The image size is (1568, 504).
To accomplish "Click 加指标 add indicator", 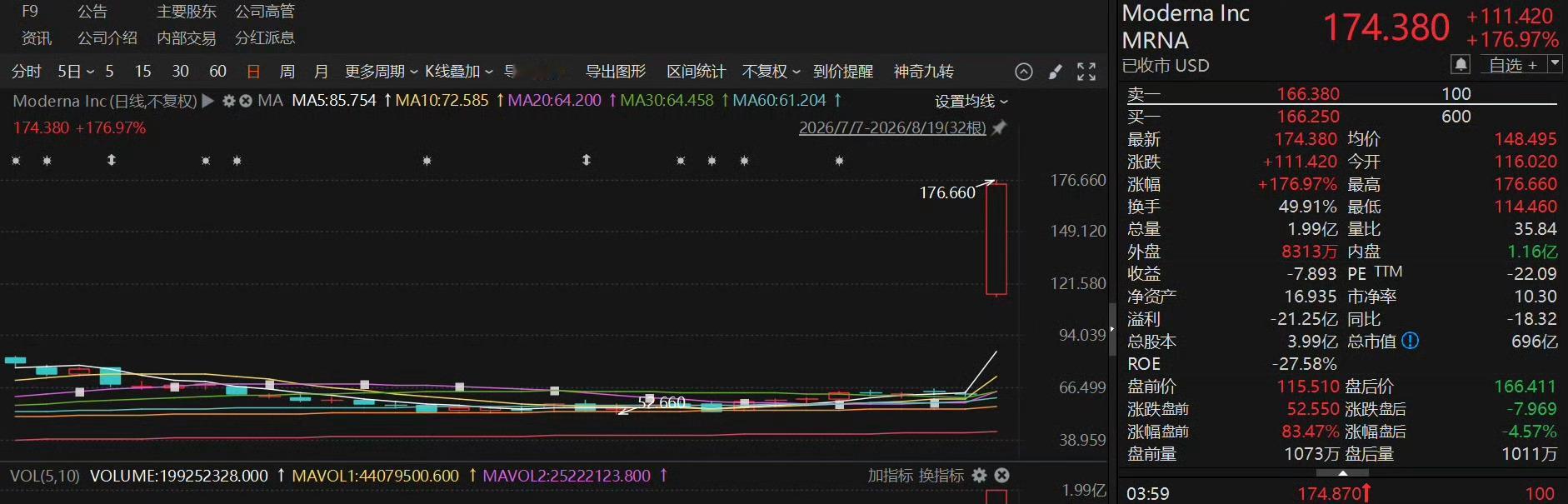I will (x=891, y=476).
